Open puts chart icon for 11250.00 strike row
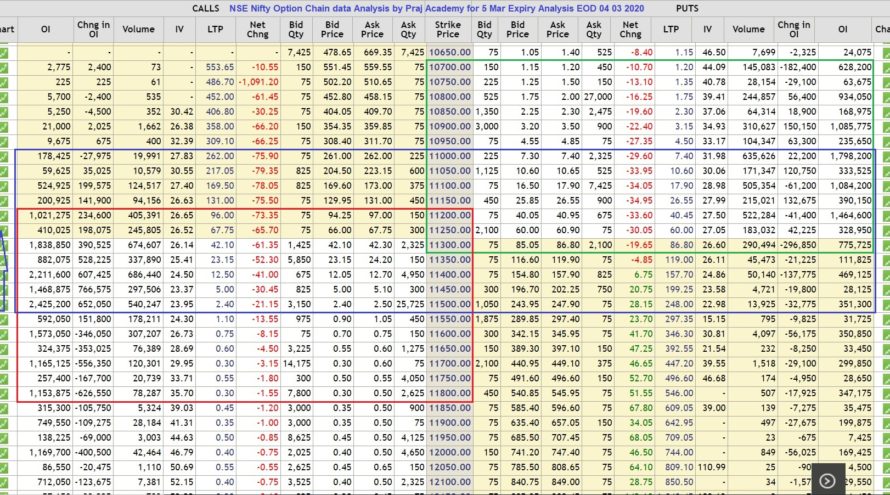Image resolution: width=890 pixels, height=495 pixels. (886, 230)
